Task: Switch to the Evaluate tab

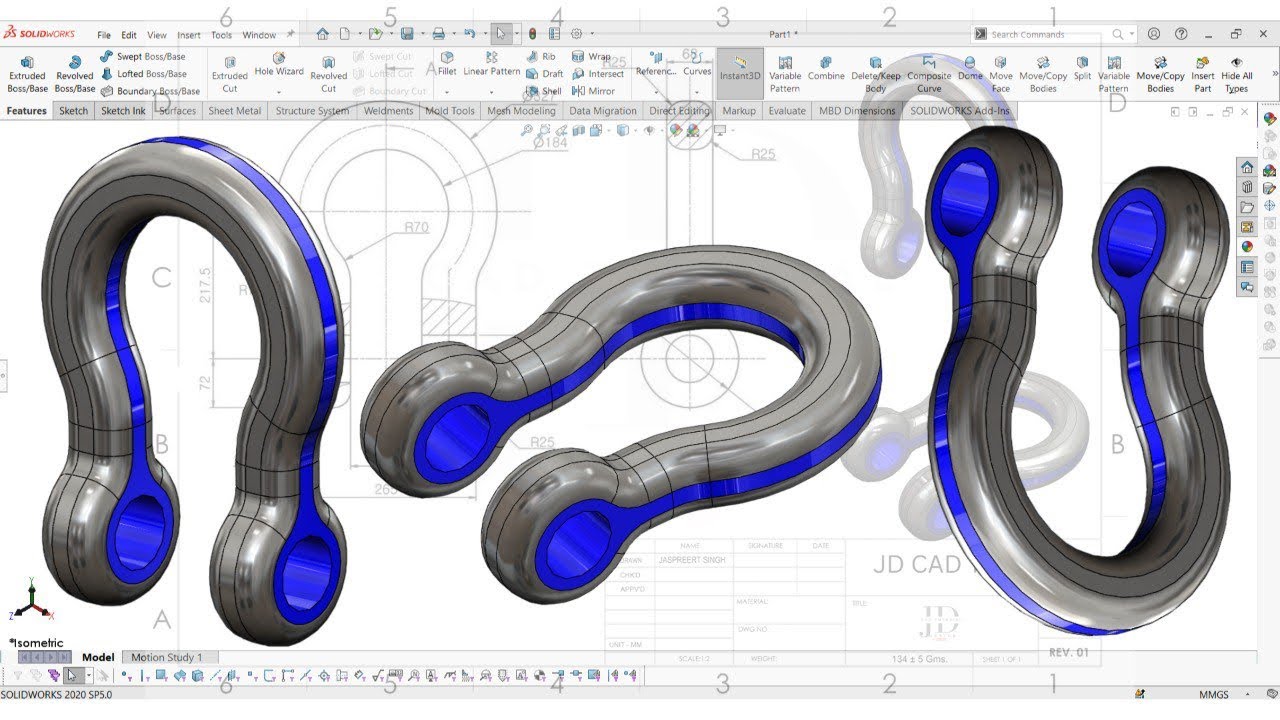Action: click(x=787, y=111)
